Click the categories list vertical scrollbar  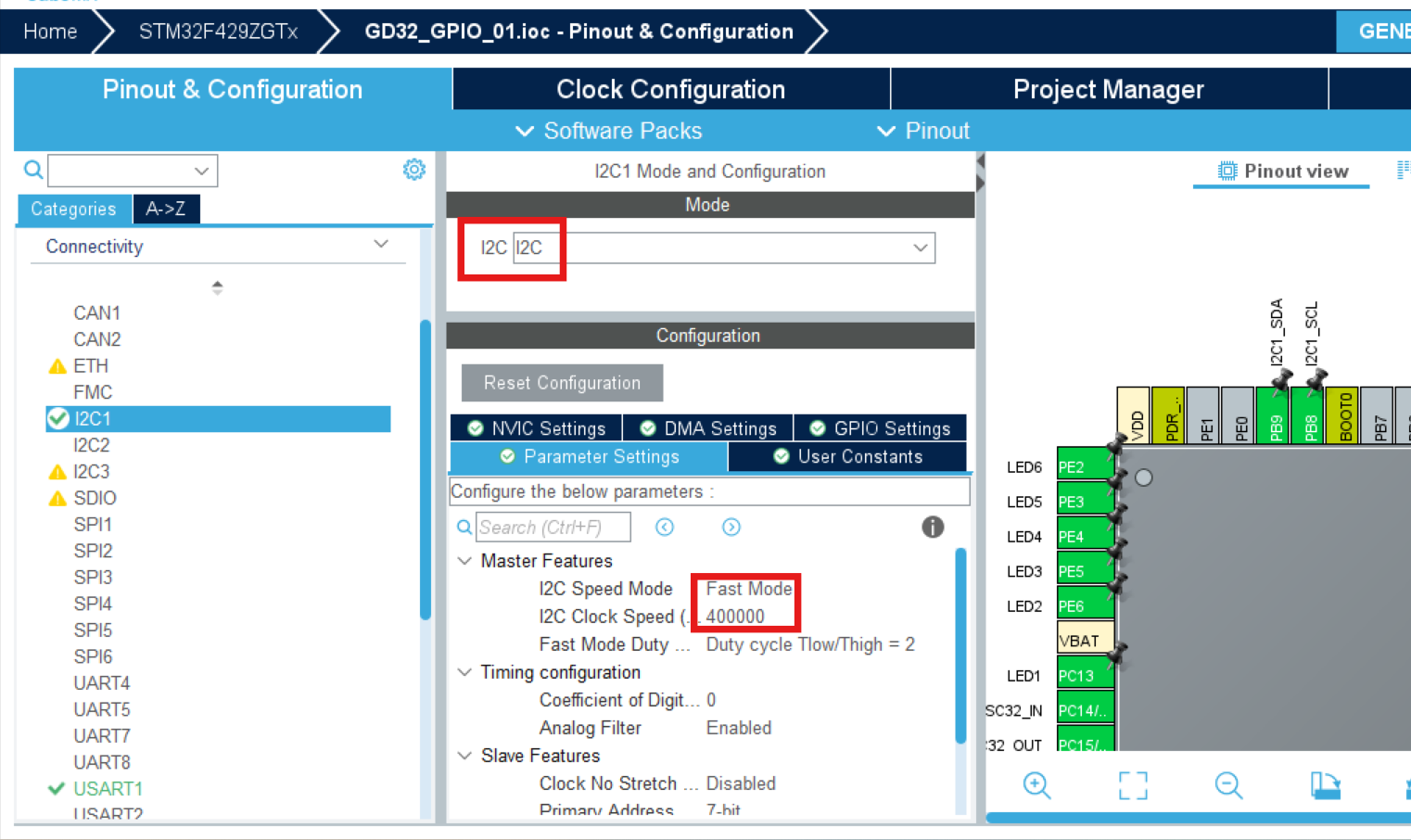click(426, 469)
